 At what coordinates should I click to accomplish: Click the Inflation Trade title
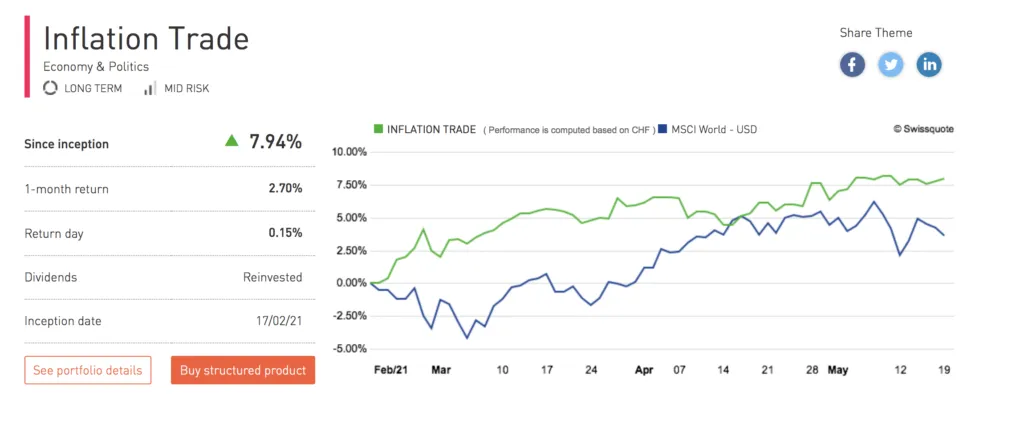click(146, 39)
